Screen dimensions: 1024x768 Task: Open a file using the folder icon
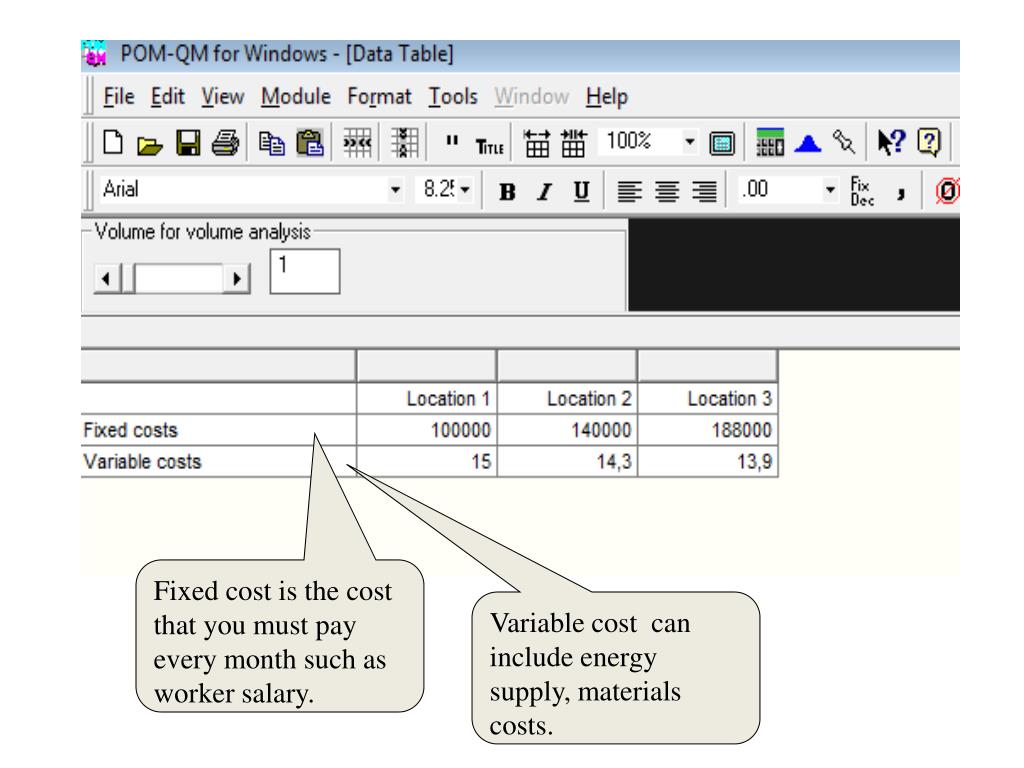[150, 143]
